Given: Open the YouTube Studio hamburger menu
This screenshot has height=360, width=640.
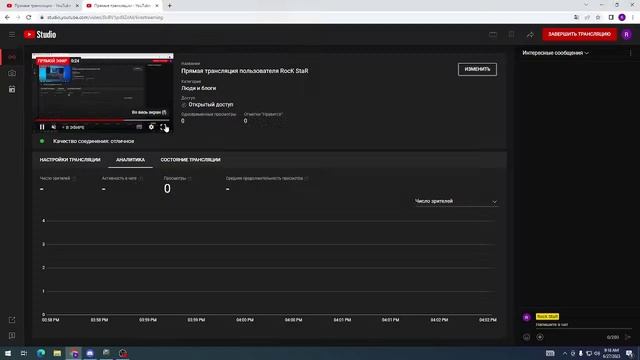Looking at the screenshot, I should [x=12, y=35].
